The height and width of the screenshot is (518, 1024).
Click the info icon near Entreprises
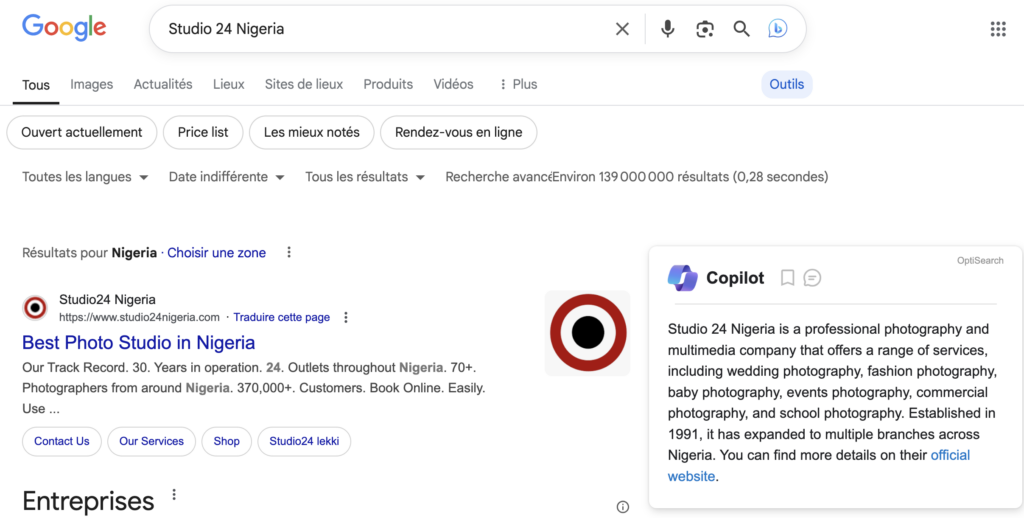[622, 507]
